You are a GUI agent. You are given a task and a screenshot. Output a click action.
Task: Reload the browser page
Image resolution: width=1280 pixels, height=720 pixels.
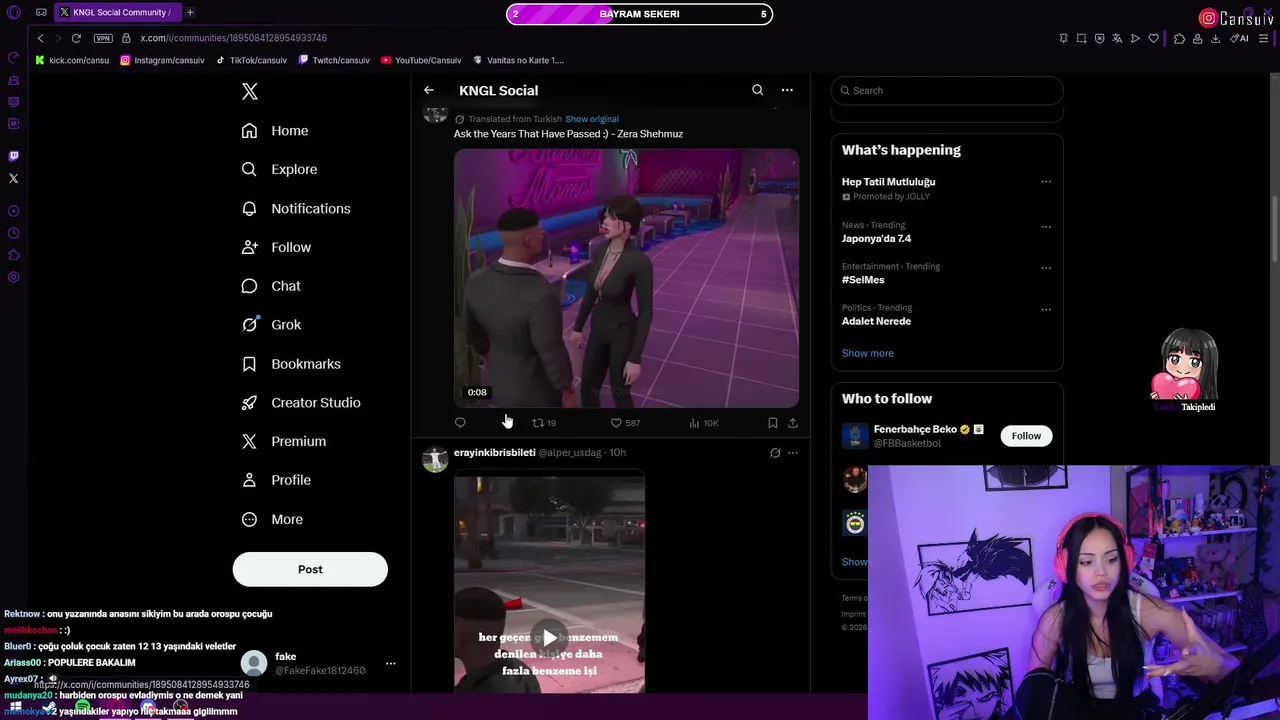tap(76, 38)
